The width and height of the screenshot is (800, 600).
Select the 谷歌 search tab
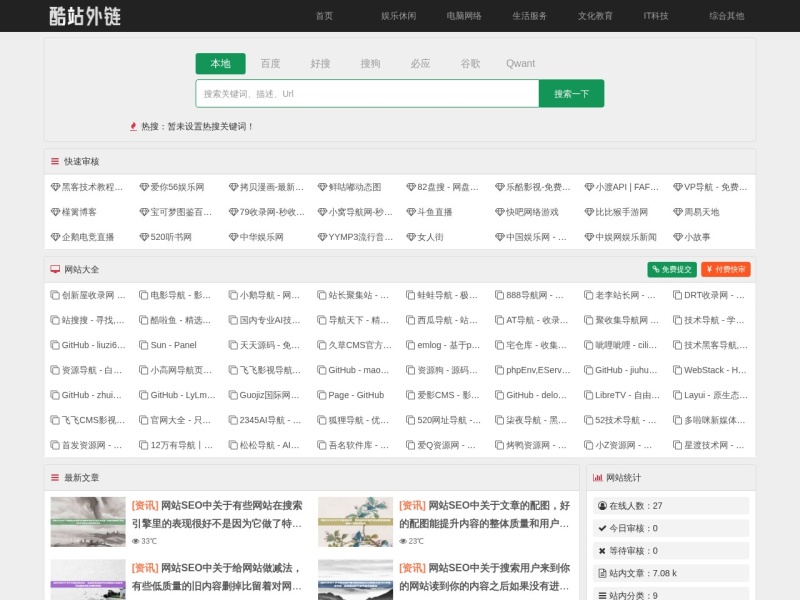pyautogui.click(x=470, y=63)
